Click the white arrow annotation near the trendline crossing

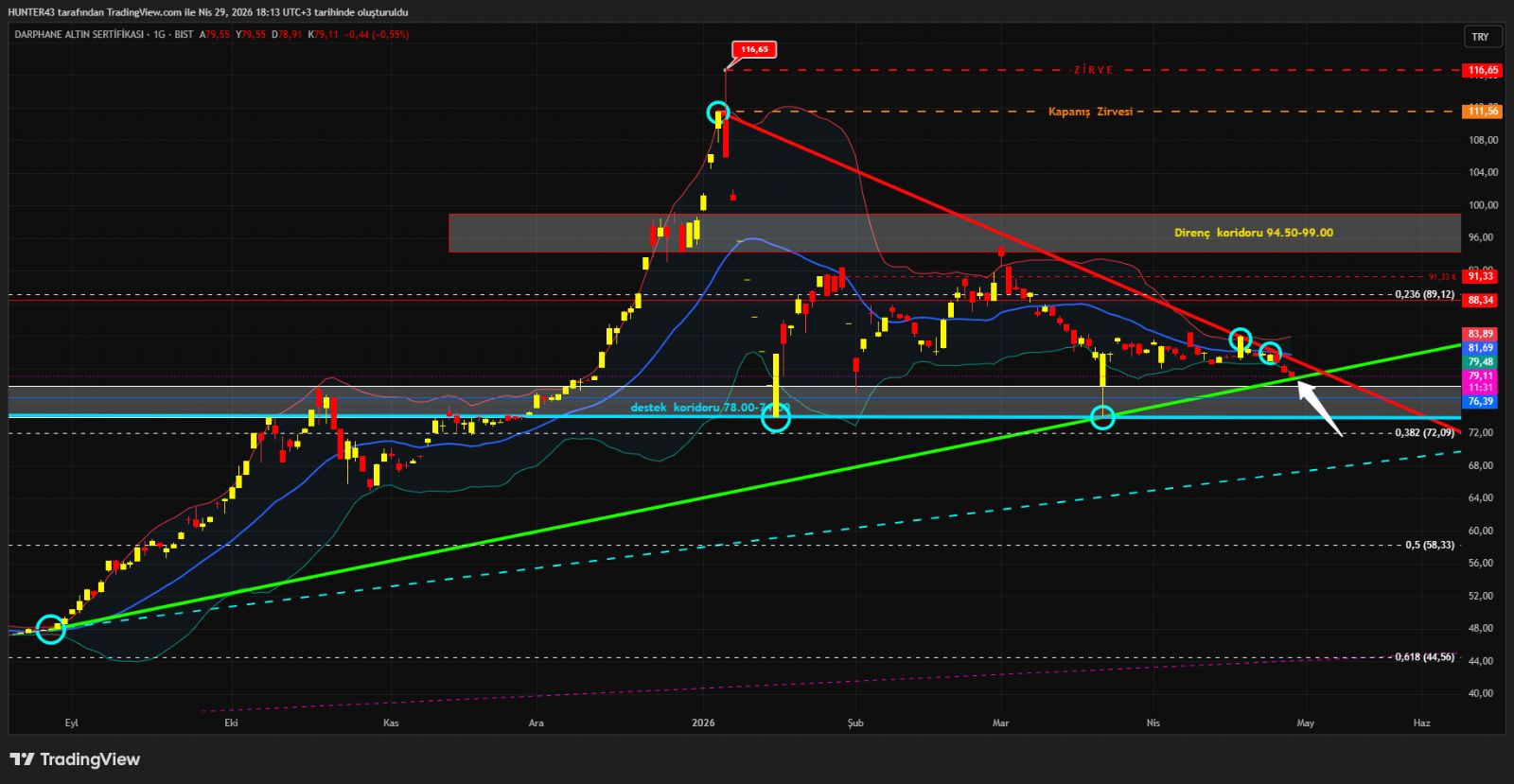(x=1319, y=408)
